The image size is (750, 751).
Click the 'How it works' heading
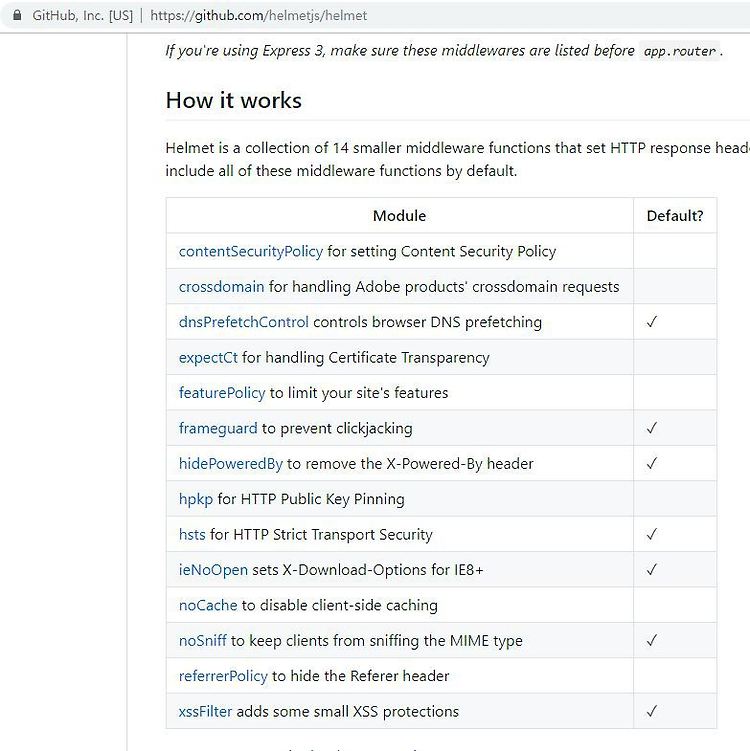234,101
